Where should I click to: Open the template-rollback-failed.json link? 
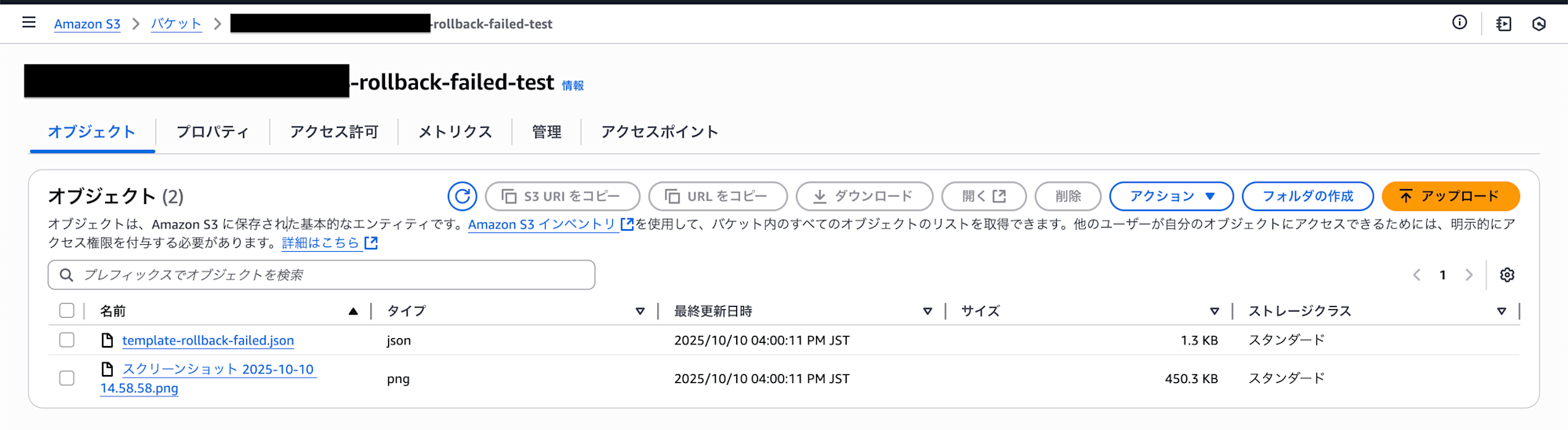208,341
